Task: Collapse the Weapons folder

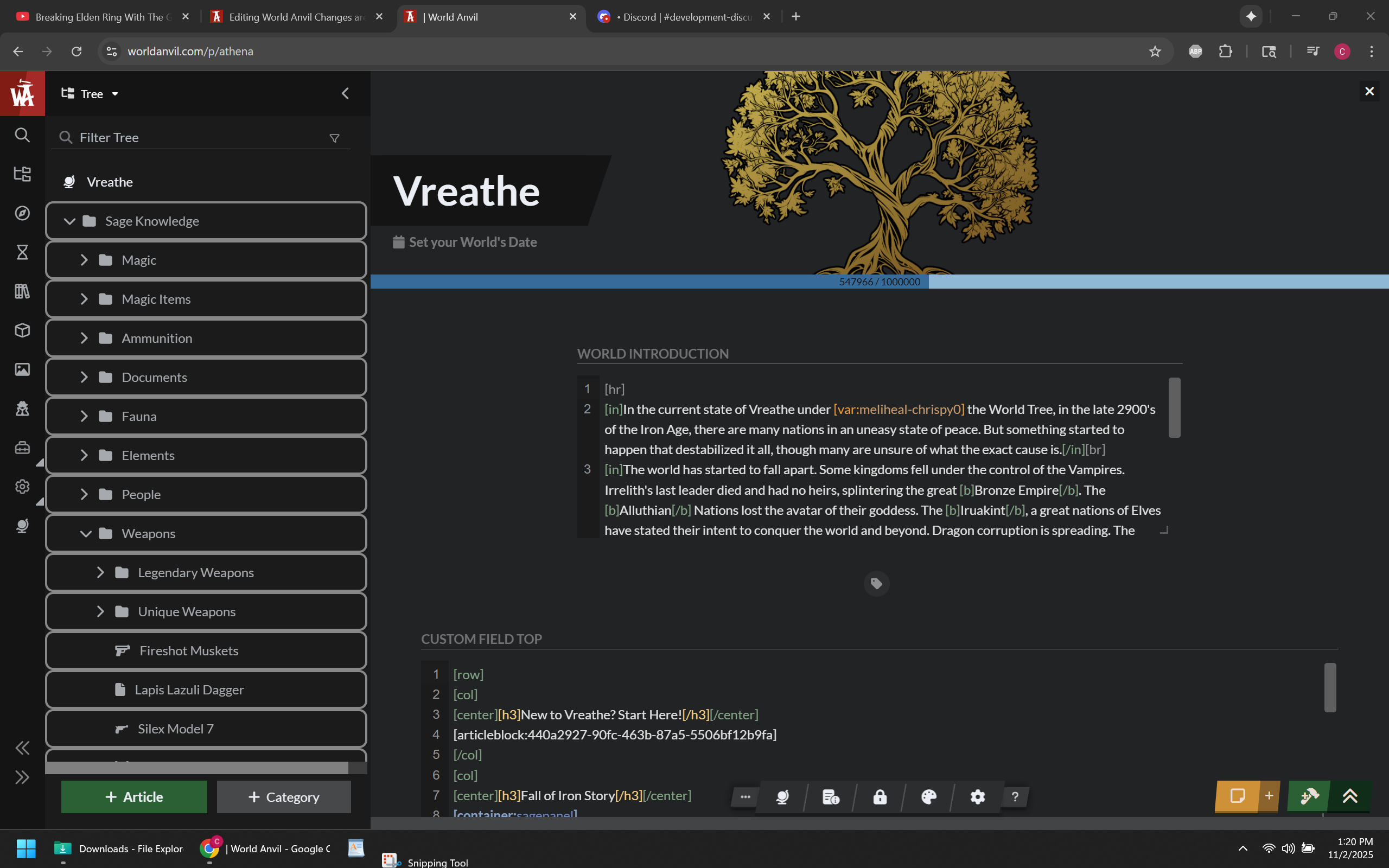Action: tap(86, 533)
